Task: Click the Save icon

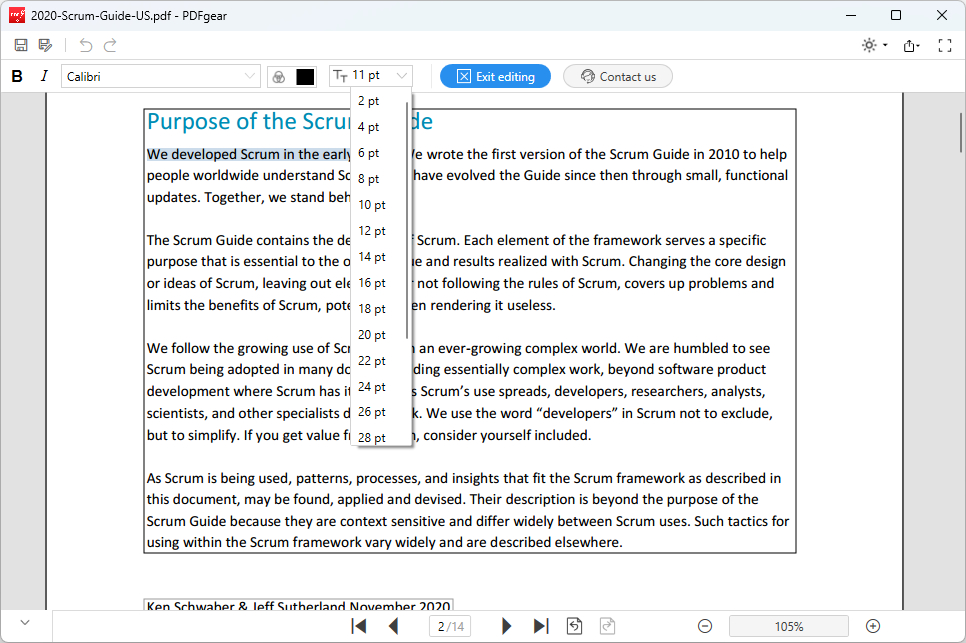Action: click(21, 45)
